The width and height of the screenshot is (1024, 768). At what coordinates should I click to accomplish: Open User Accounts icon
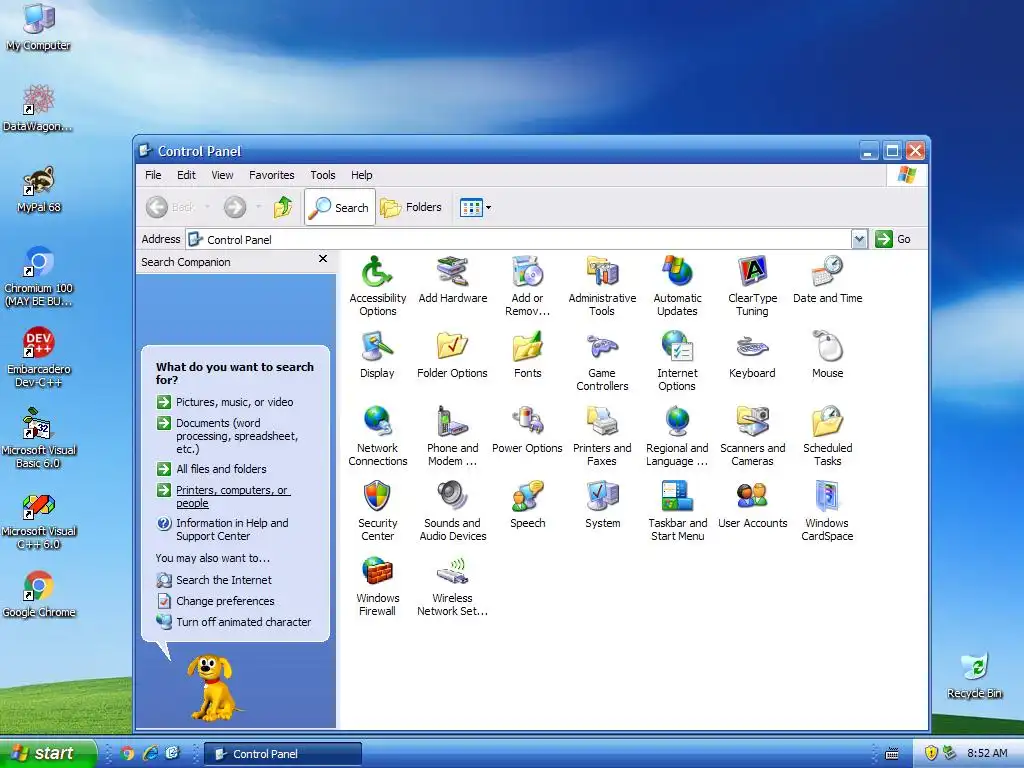752,505
